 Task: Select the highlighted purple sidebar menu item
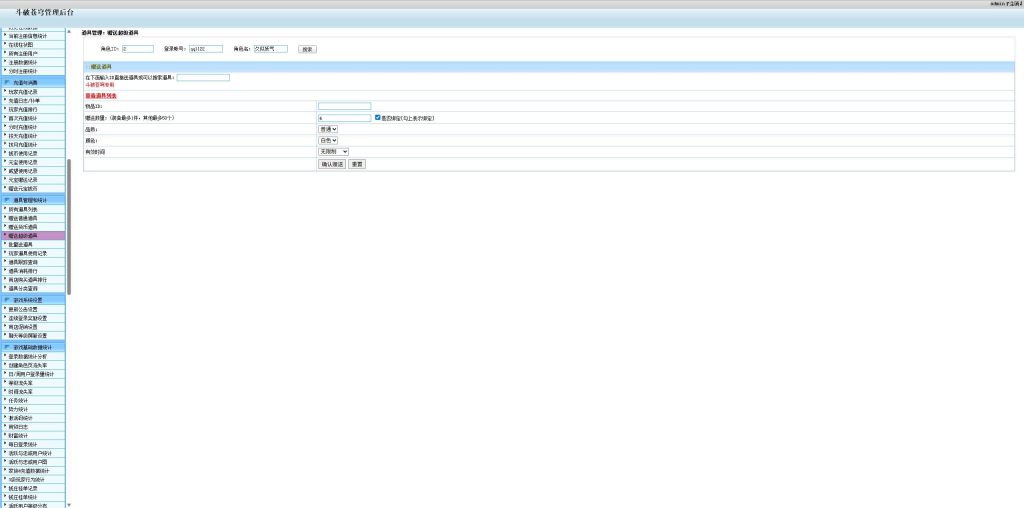pos(35,235)
